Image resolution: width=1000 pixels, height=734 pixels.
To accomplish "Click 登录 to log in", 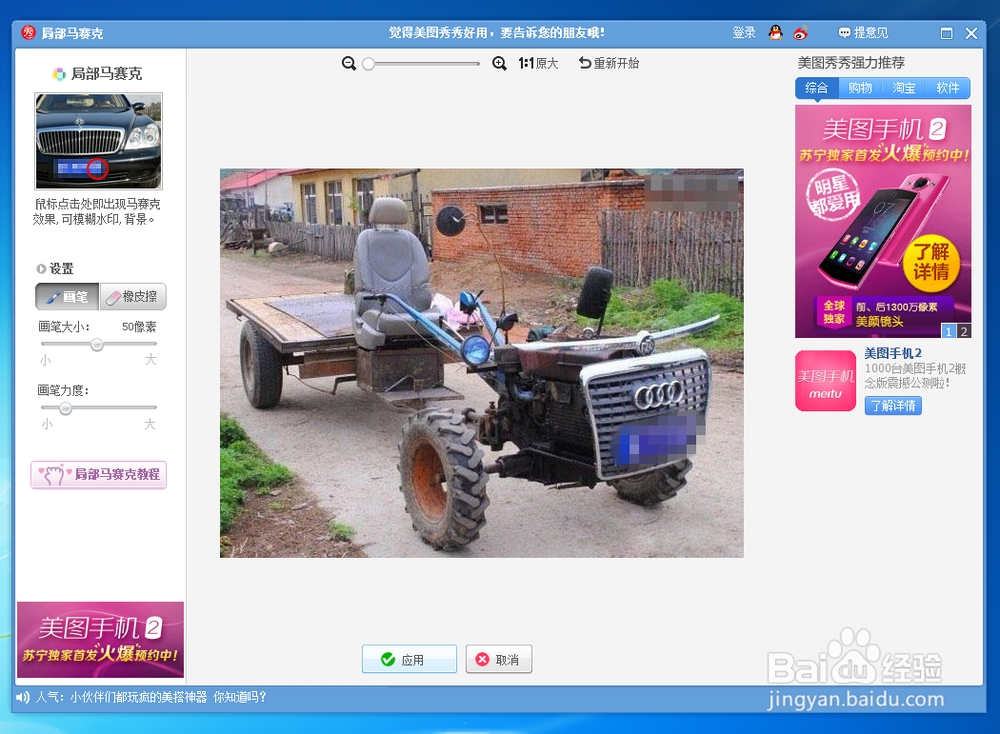I will tap(744, 33).
